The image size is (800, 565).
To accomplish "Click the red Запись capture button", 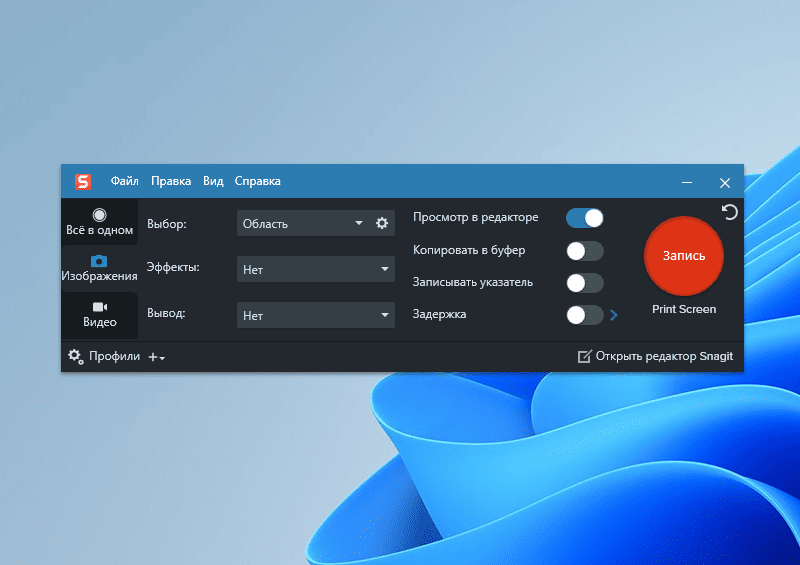I will [x=684, y=256].
